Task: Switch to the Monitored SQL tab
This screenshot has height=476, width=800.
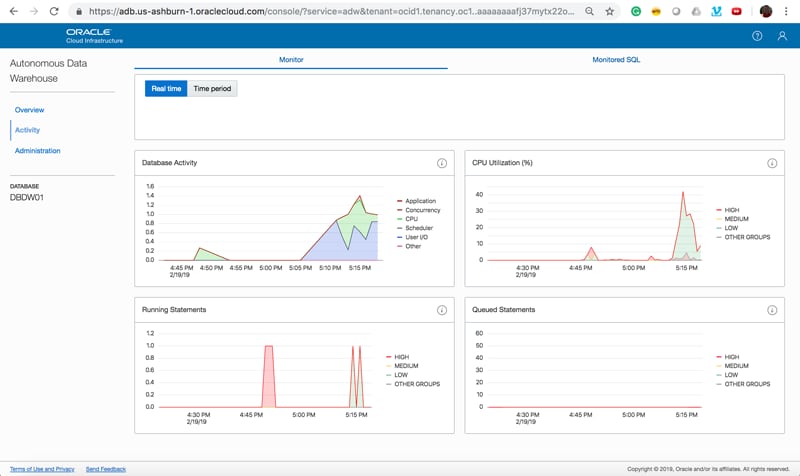Action: pyautogui.click(x=616, y=60)
